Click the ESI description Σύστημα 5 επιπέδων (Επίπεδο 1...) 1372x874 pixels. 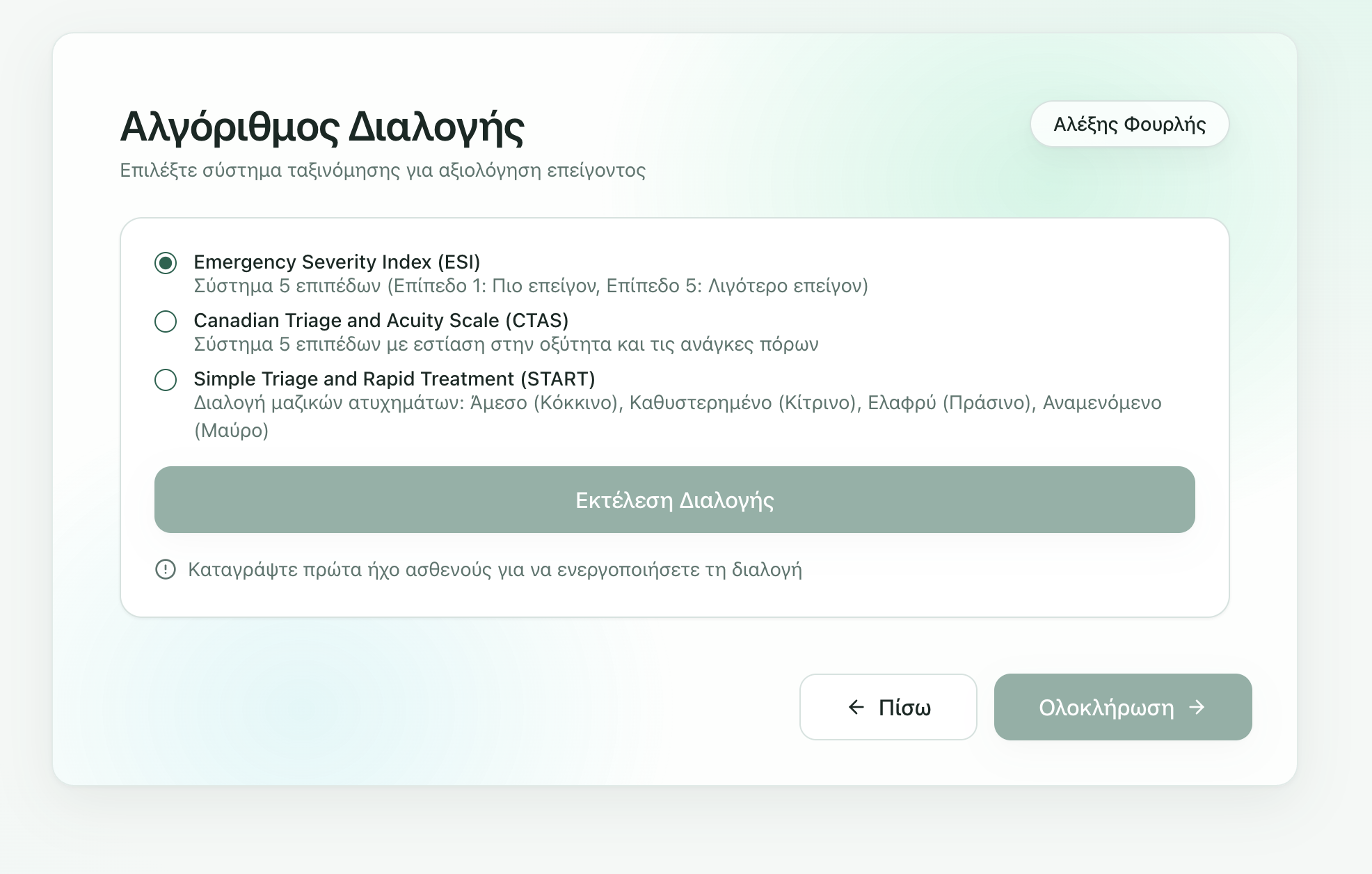point(531,286)
